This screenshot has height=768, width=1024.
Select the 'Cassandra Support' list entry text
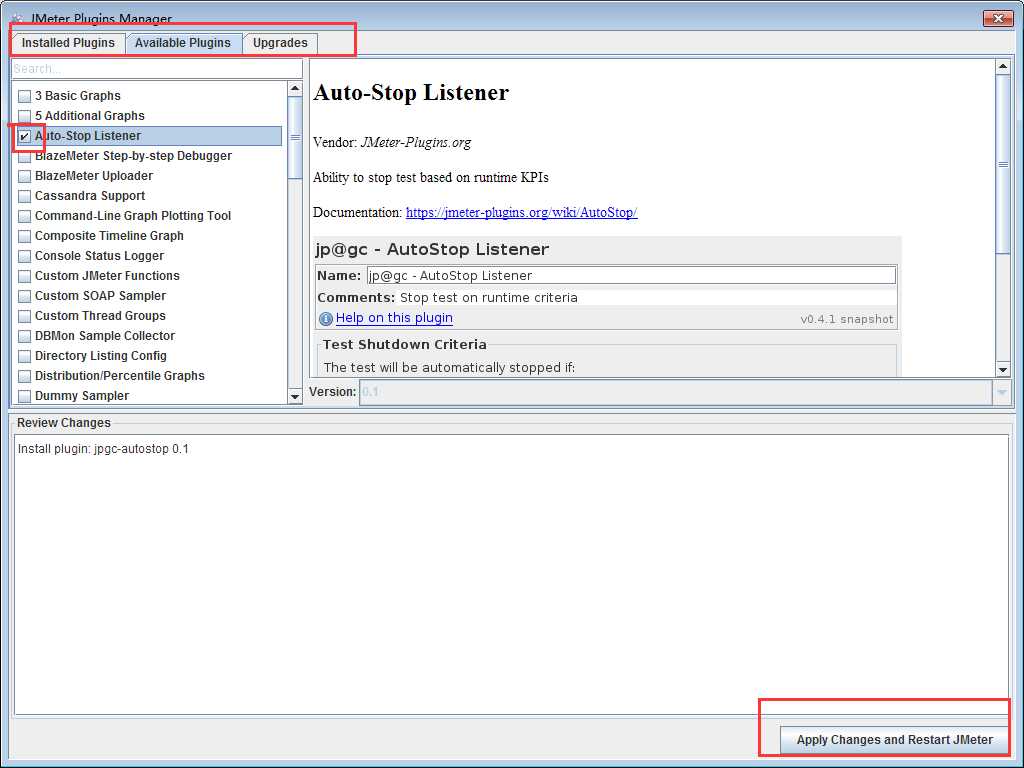[90, 196]
